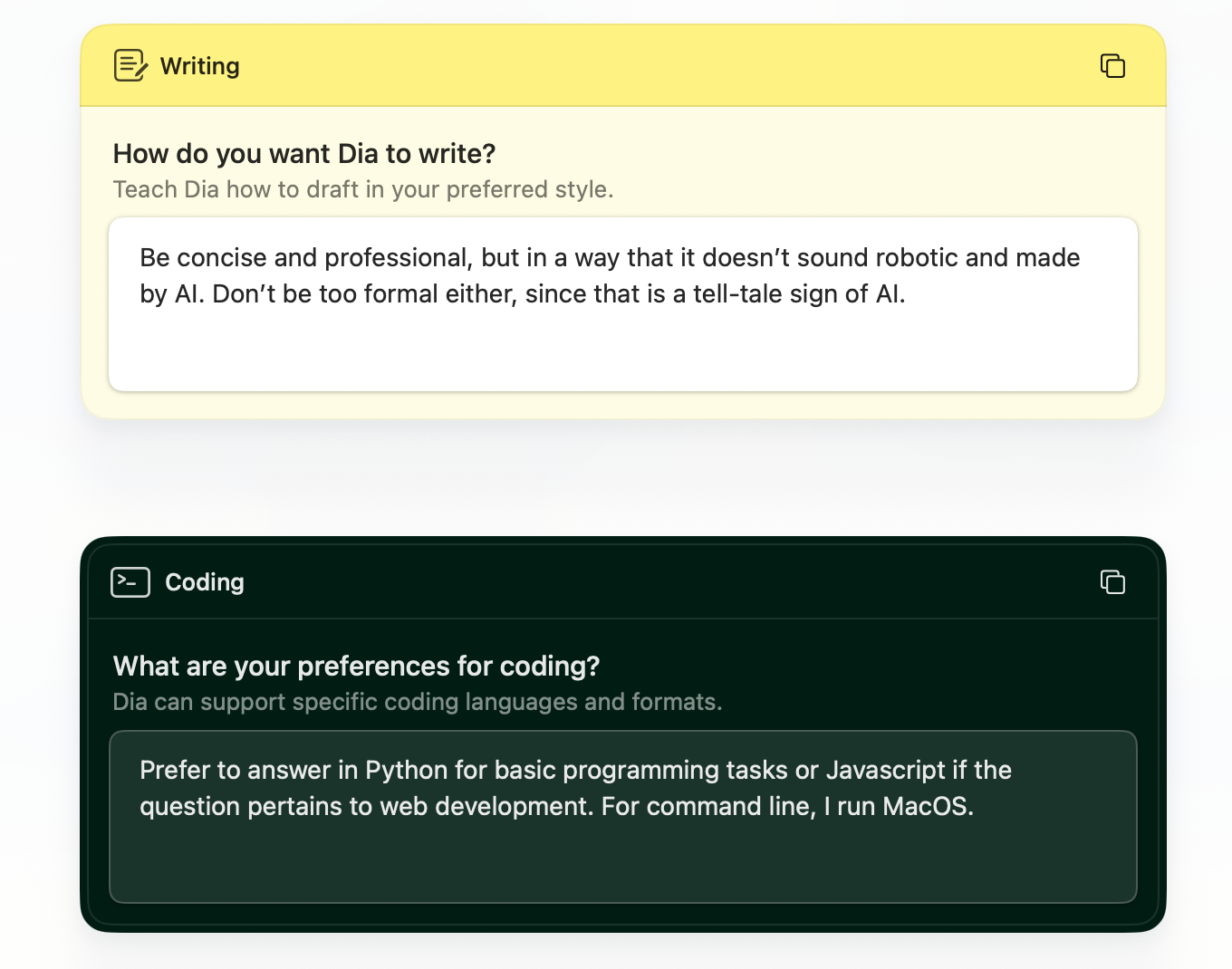The image size is (1232, 969).
Task: Click the "Writing" card title
Action: coord(200,66)
